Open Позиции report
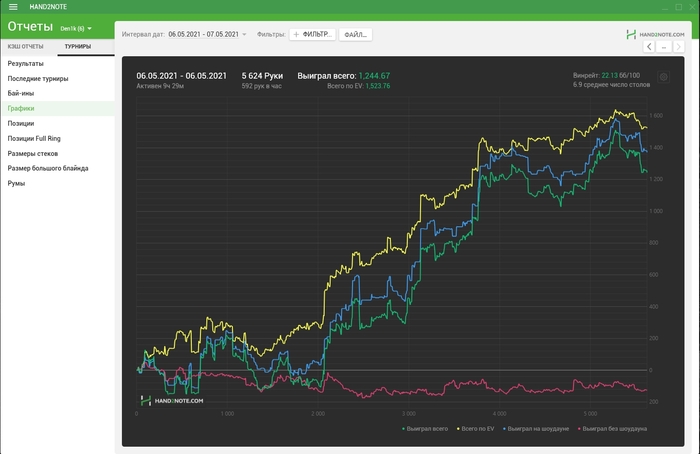Image resolution: width=700 pixels, height=454 pixels. 57,123
